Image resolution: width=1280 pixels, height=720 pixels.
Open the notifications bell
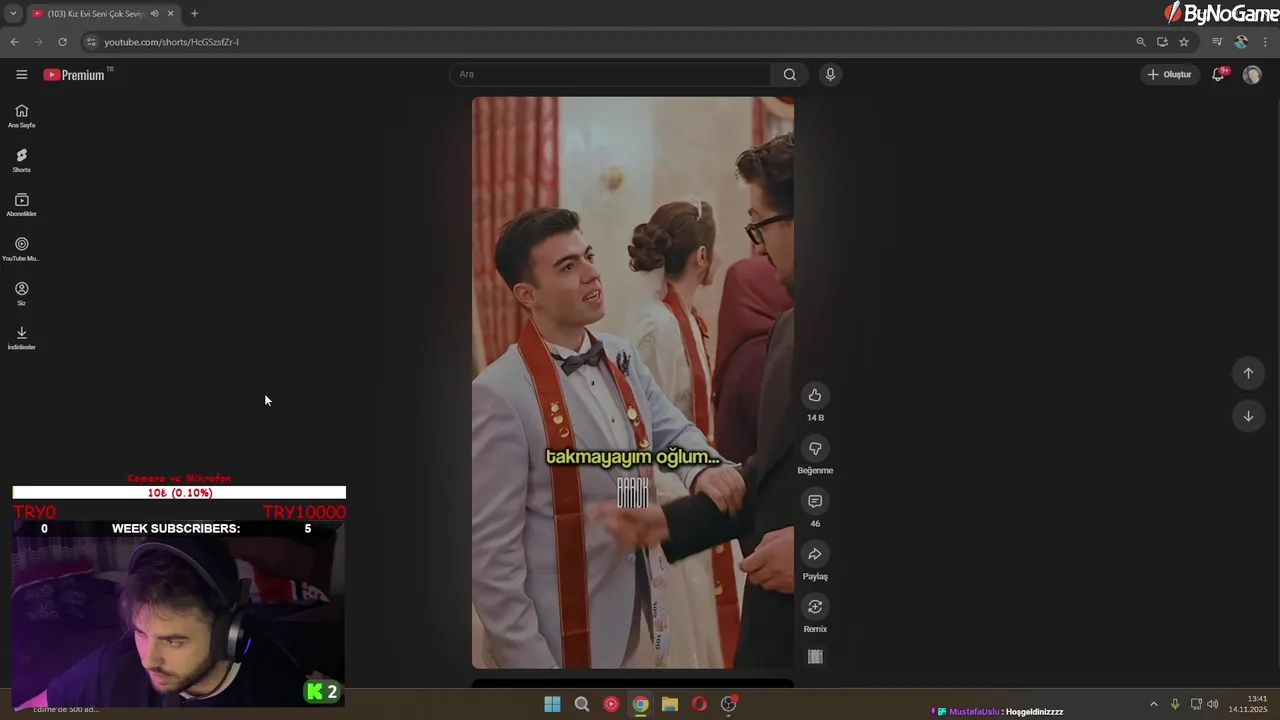tap(1218, 75)
